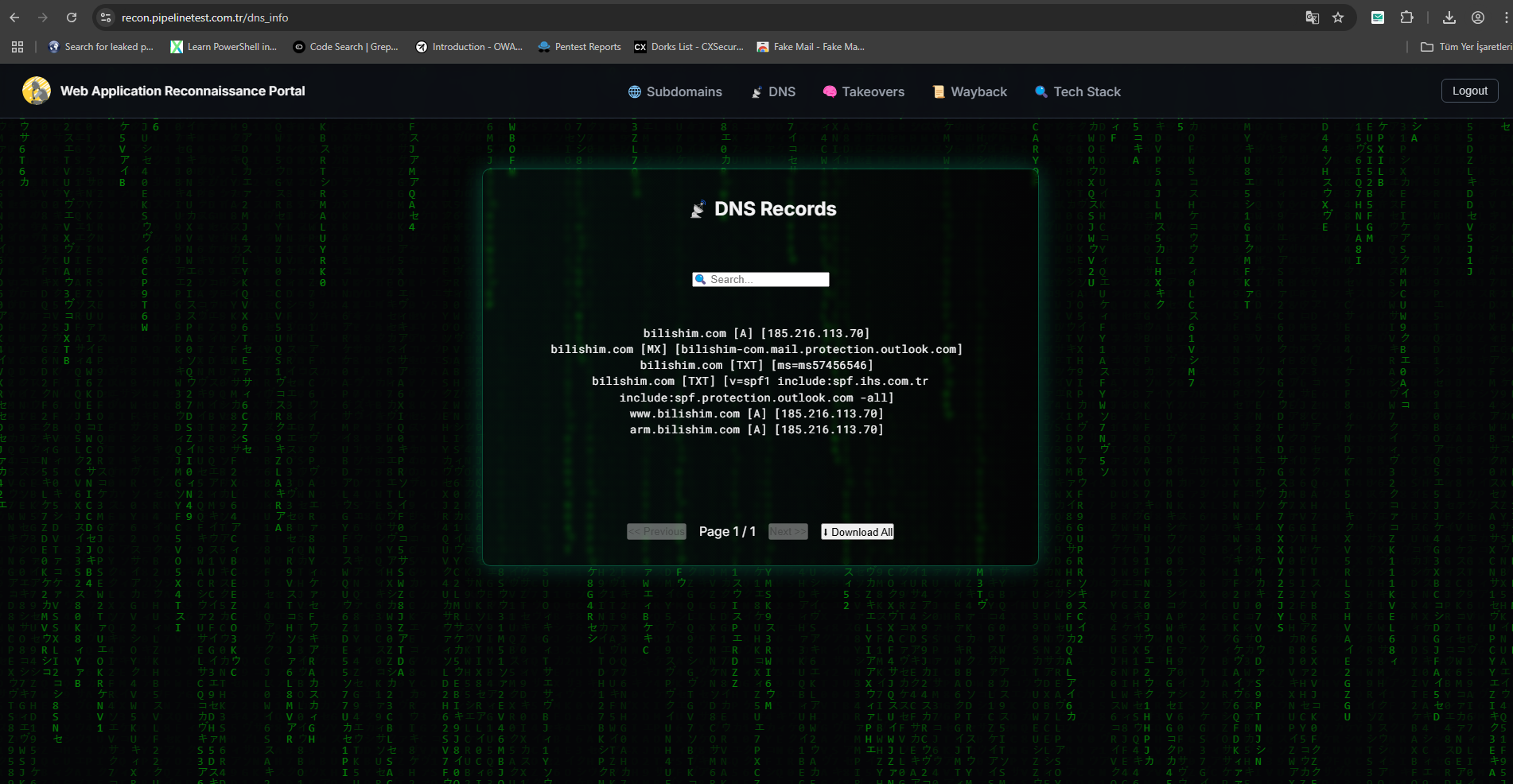
Task: Click the globe icon next to Subdomains
Action: (x=635, y=91)
